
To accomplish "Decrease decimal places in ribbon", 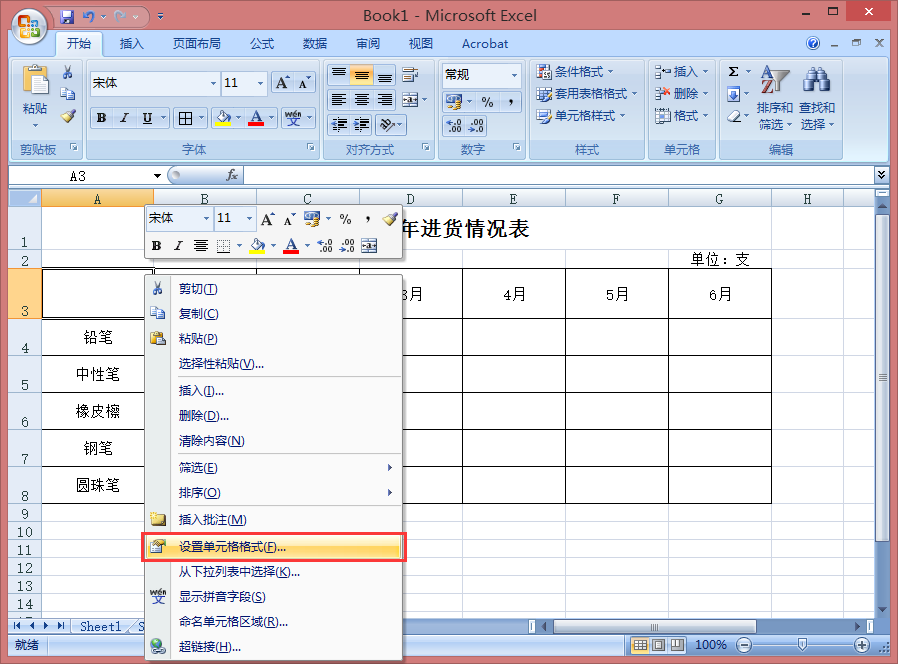I will pos(476,125).
